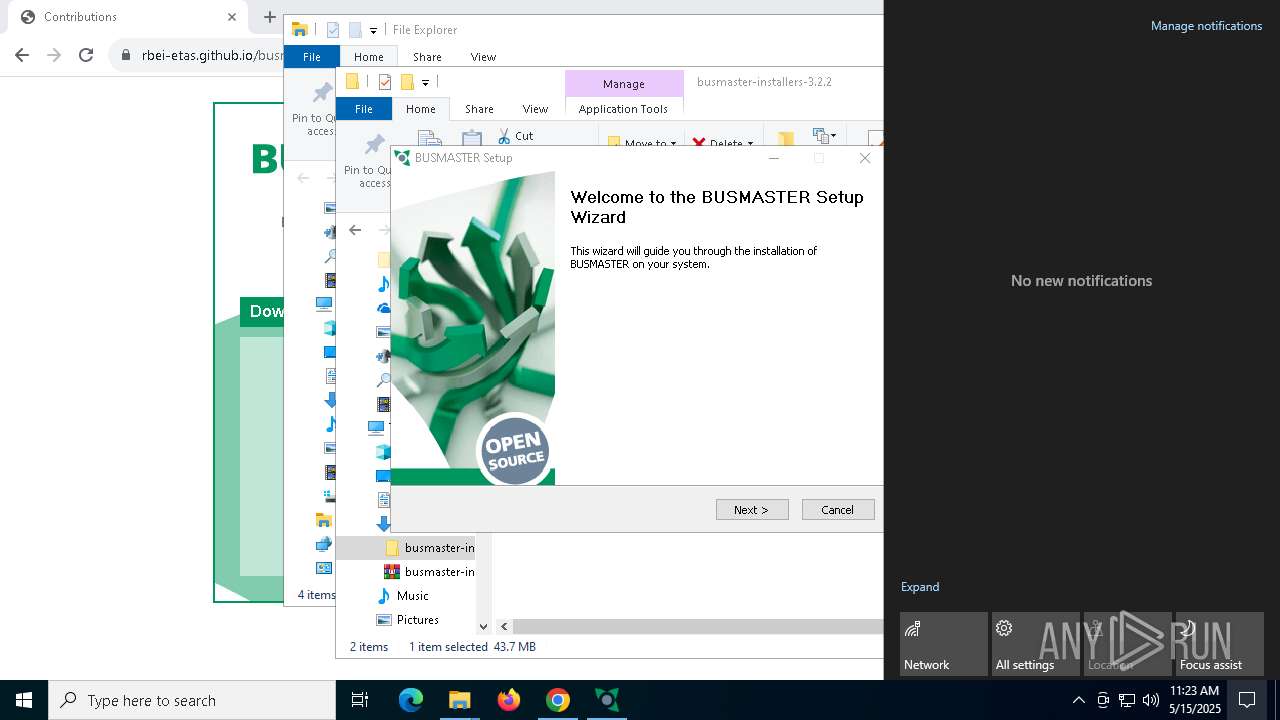Click the volume icon in system tray
The image size is (1280, 720).
coord(1151,700)
